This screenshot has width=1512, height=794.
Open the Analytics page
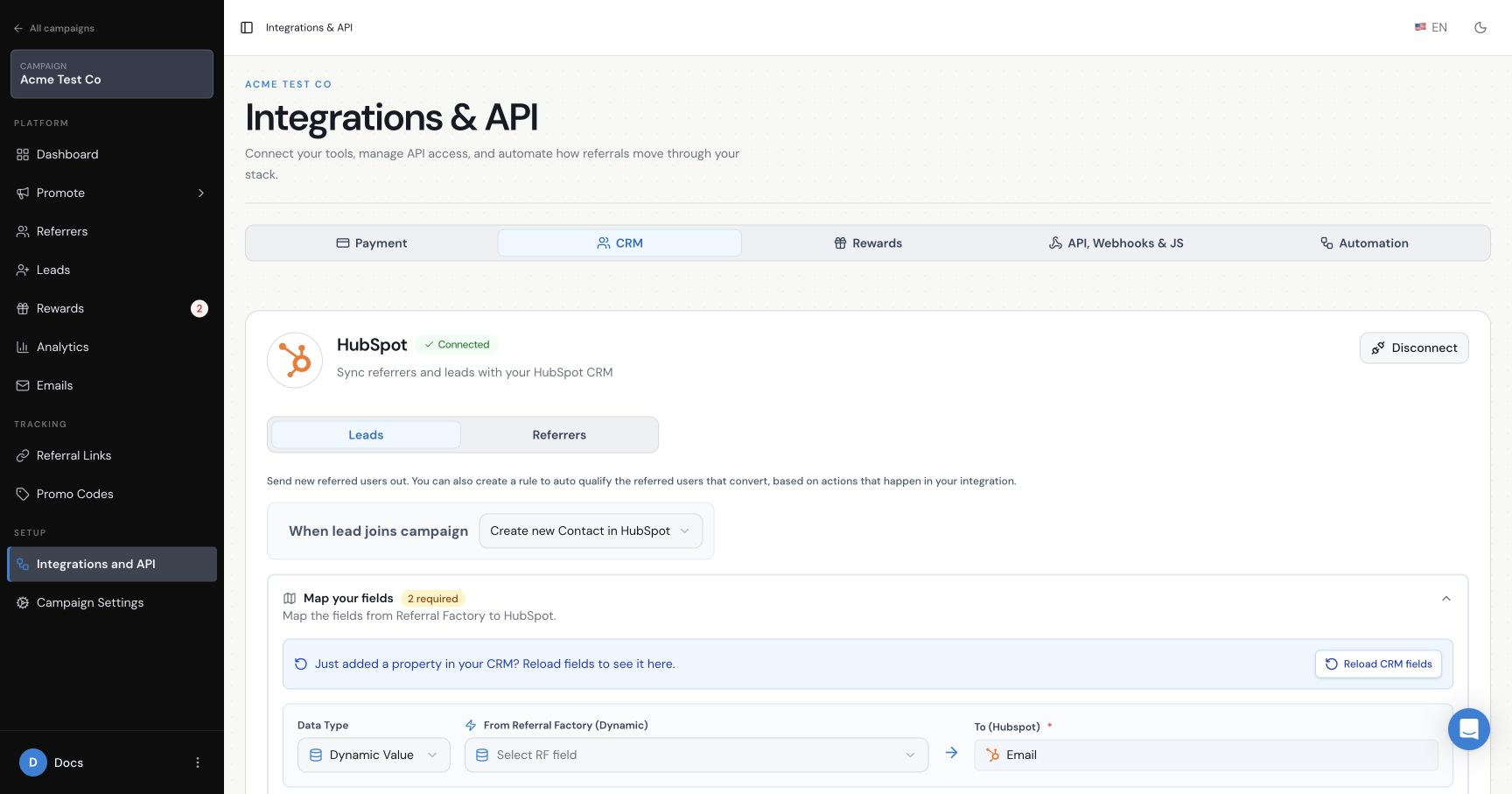[112, 347]
